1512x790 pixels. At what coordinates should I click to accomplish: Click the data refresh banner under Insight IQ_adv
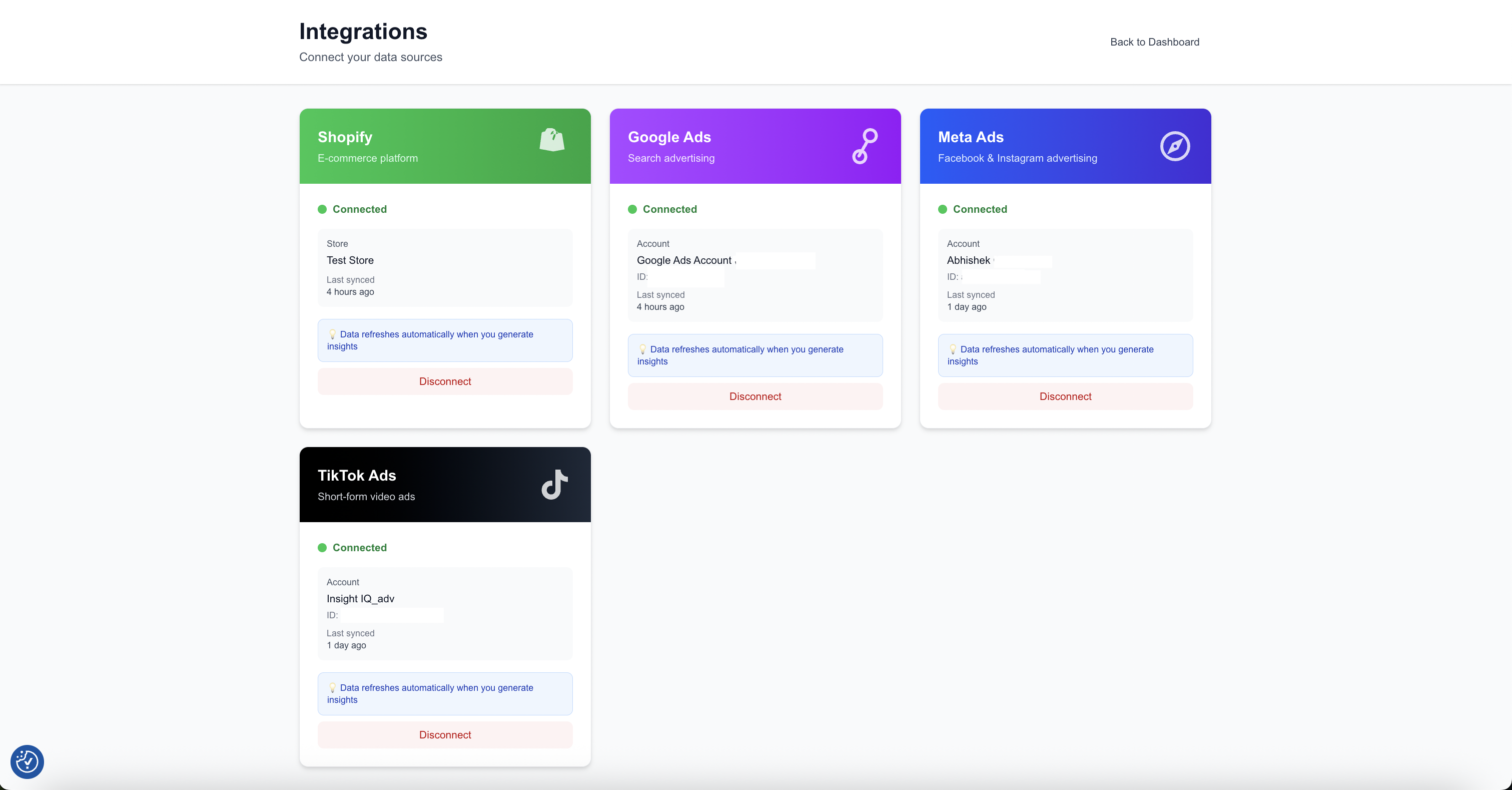[x=445, y=693]
